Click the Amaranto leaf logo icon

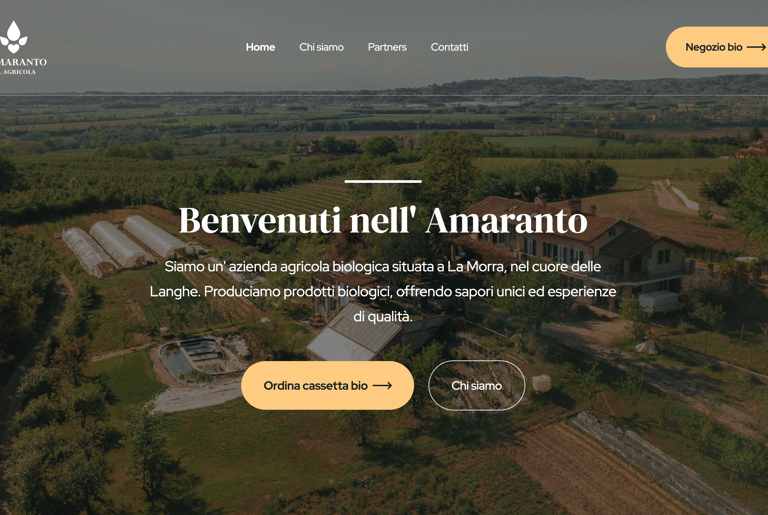pyautogui.click(x=13, y=37)
